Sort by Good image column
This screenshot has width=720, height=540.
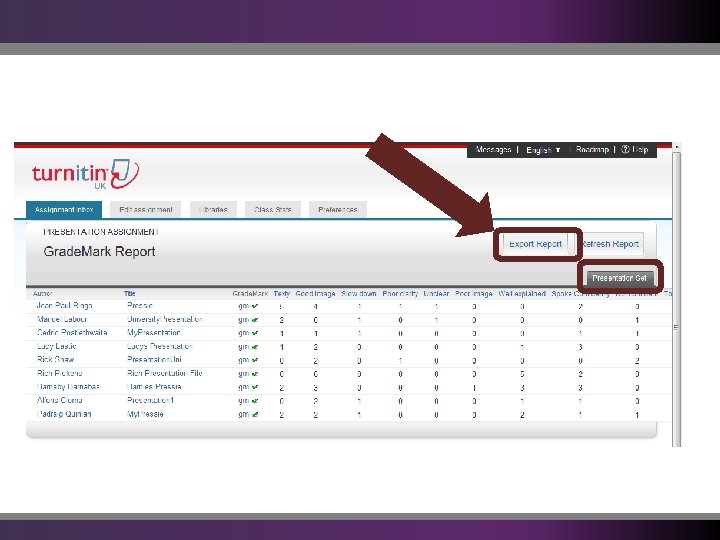pyautogui.click(x=315, y=293)
